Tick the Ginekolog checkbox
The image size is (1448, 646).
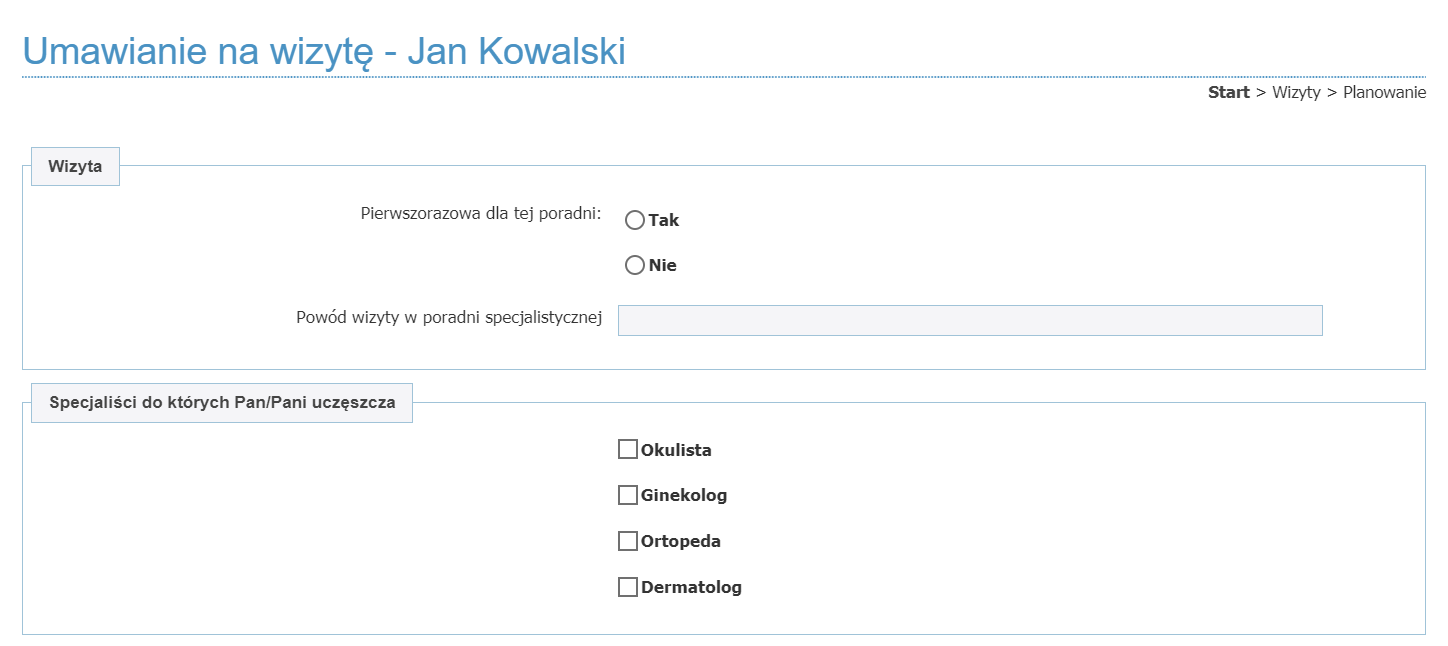coord(628,495)
